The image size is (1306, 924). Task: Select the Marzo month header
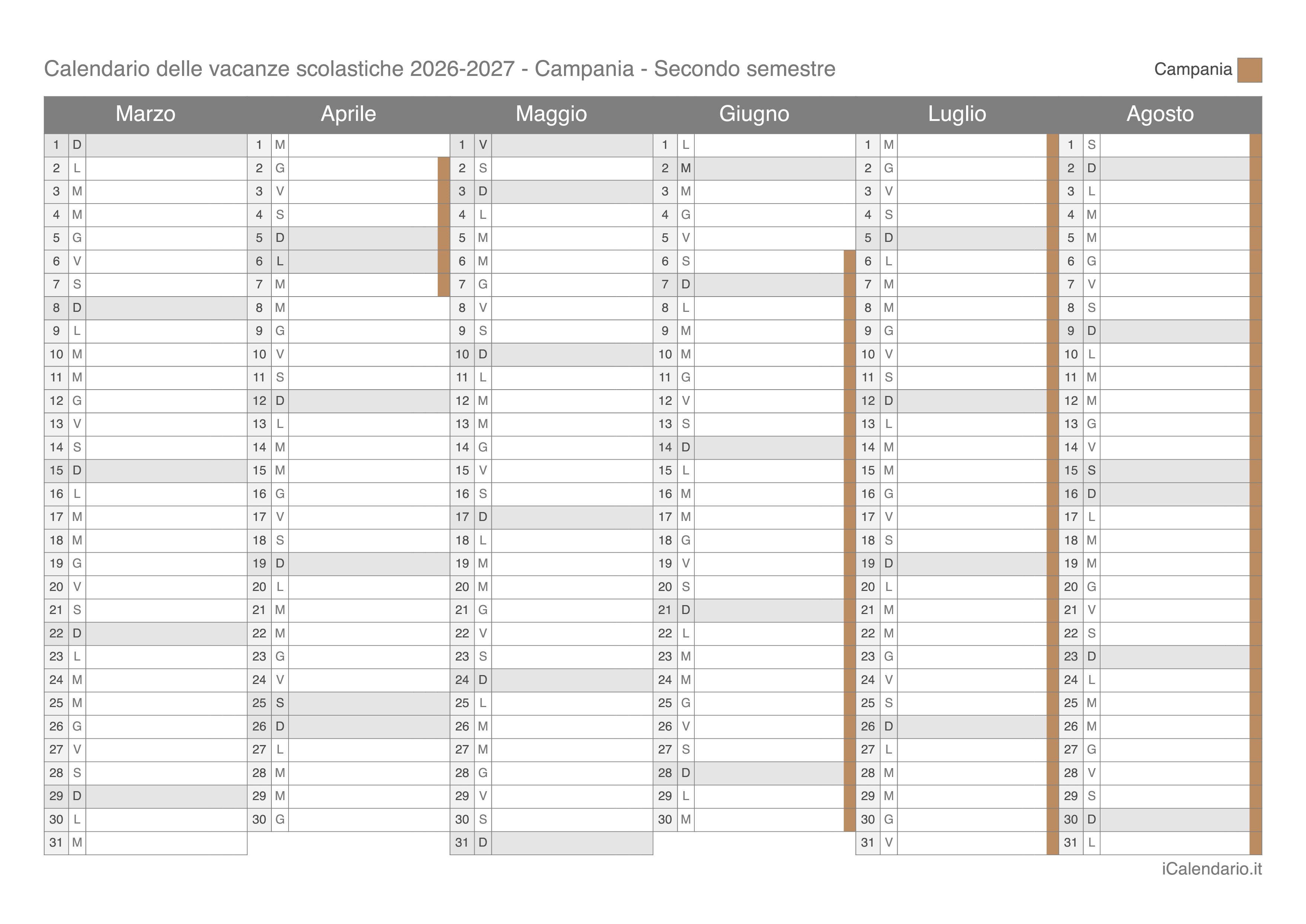point(146,114)
